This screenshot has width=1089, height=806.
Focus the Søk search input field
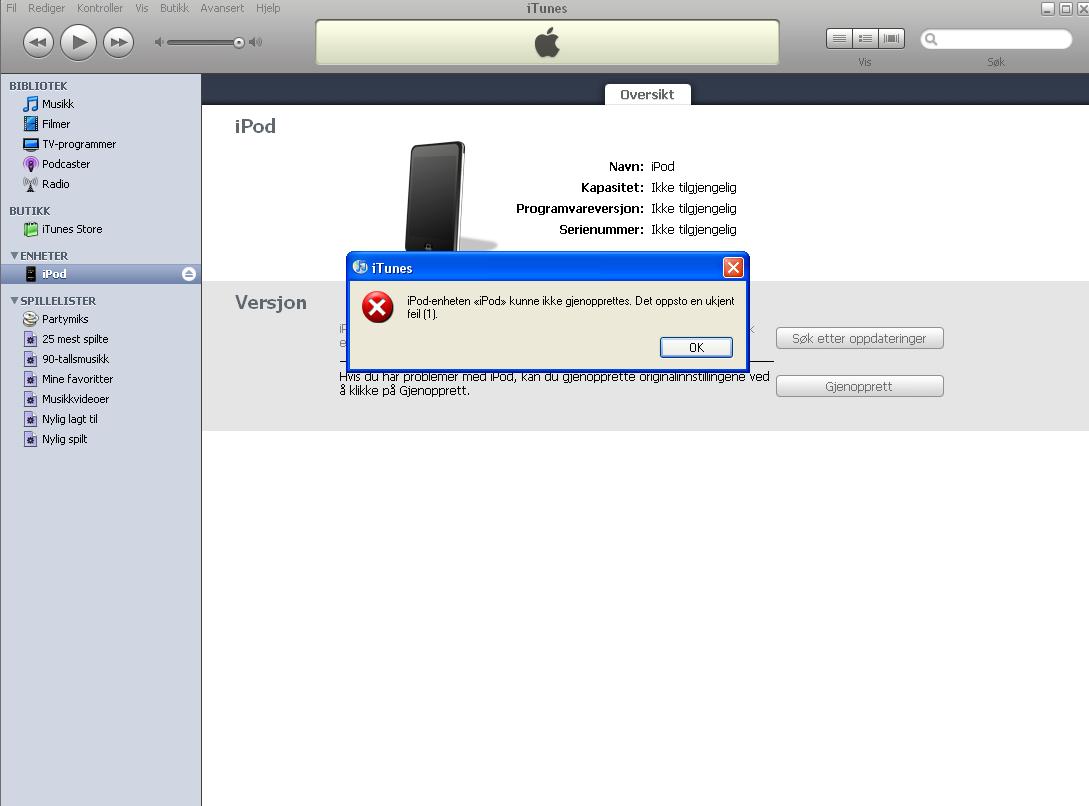[x=996, y=40]
